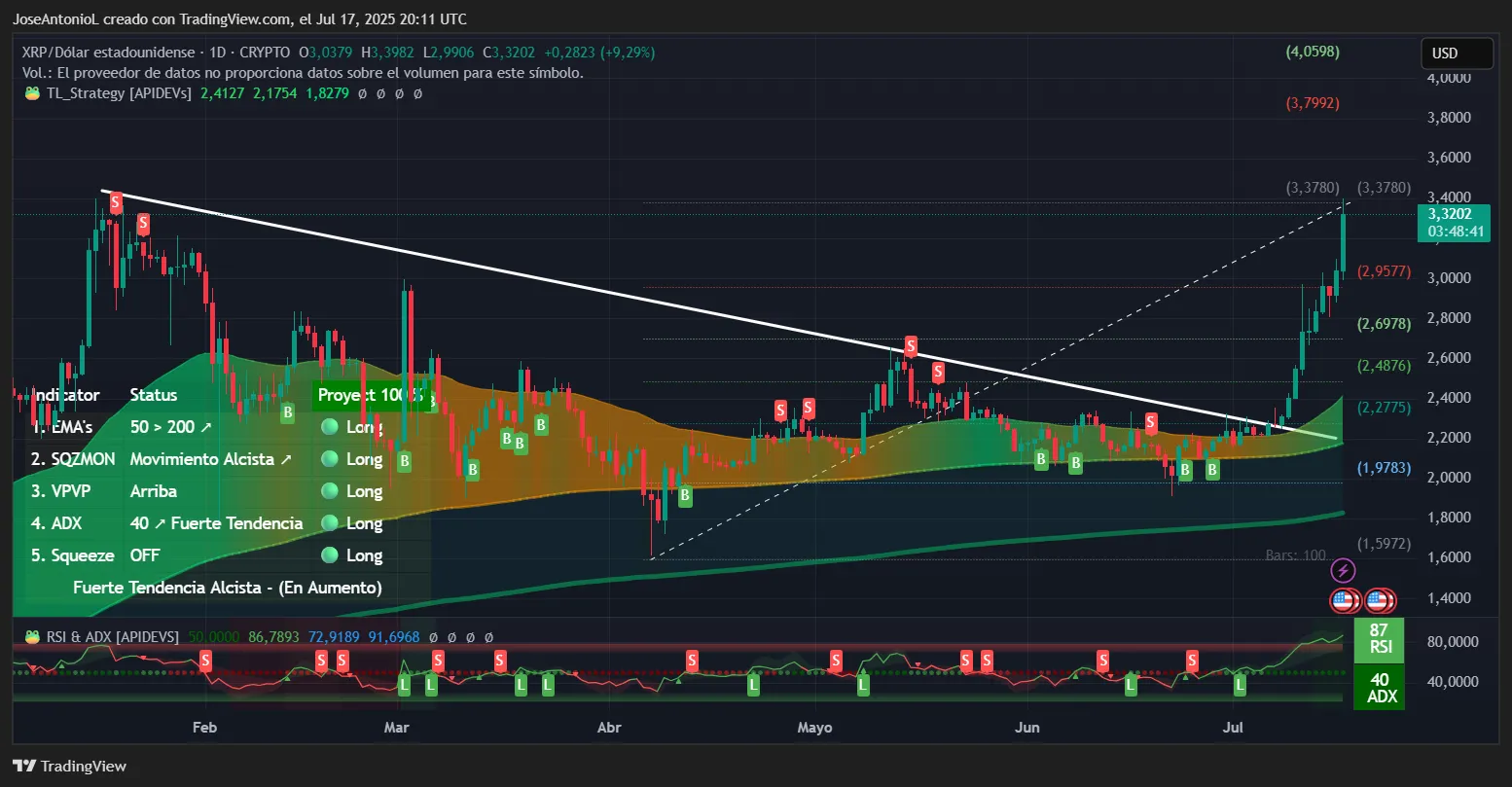Click the right US flag economic event icon
This screenshot has width=1512, height=787.
point(1377,600)
